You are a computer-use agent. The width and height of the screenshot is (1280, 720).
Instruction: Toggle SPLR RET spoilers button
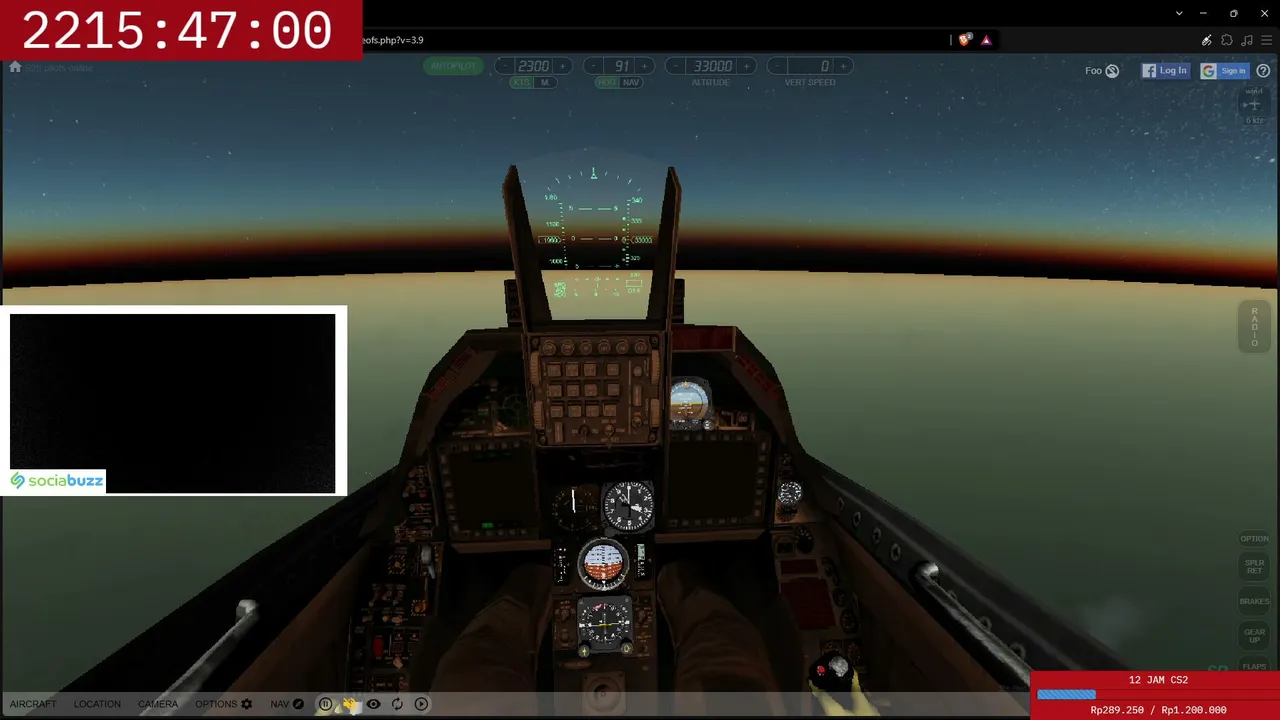point(1254,567)
